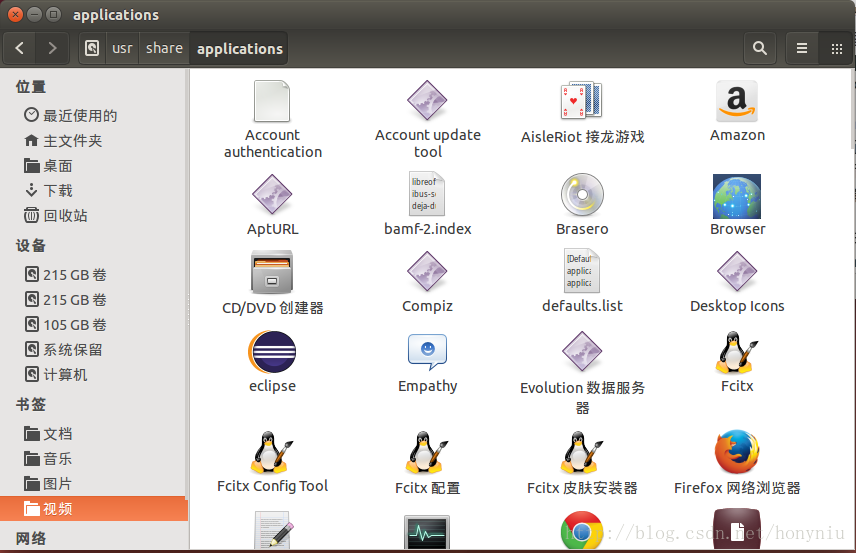Select the Chrome browser icon
The image size is (856, 553).
(x=582, y=531)
